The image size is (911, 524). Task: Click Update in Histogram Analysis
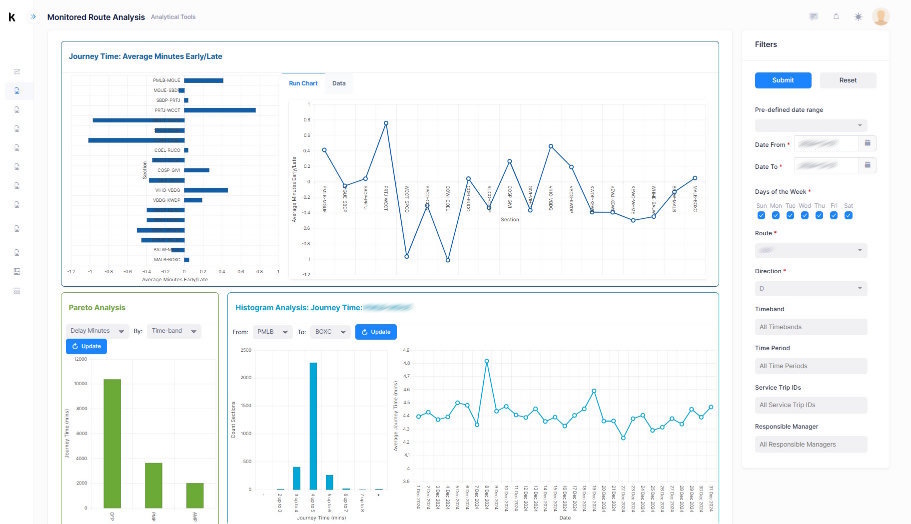coord(375,332)
